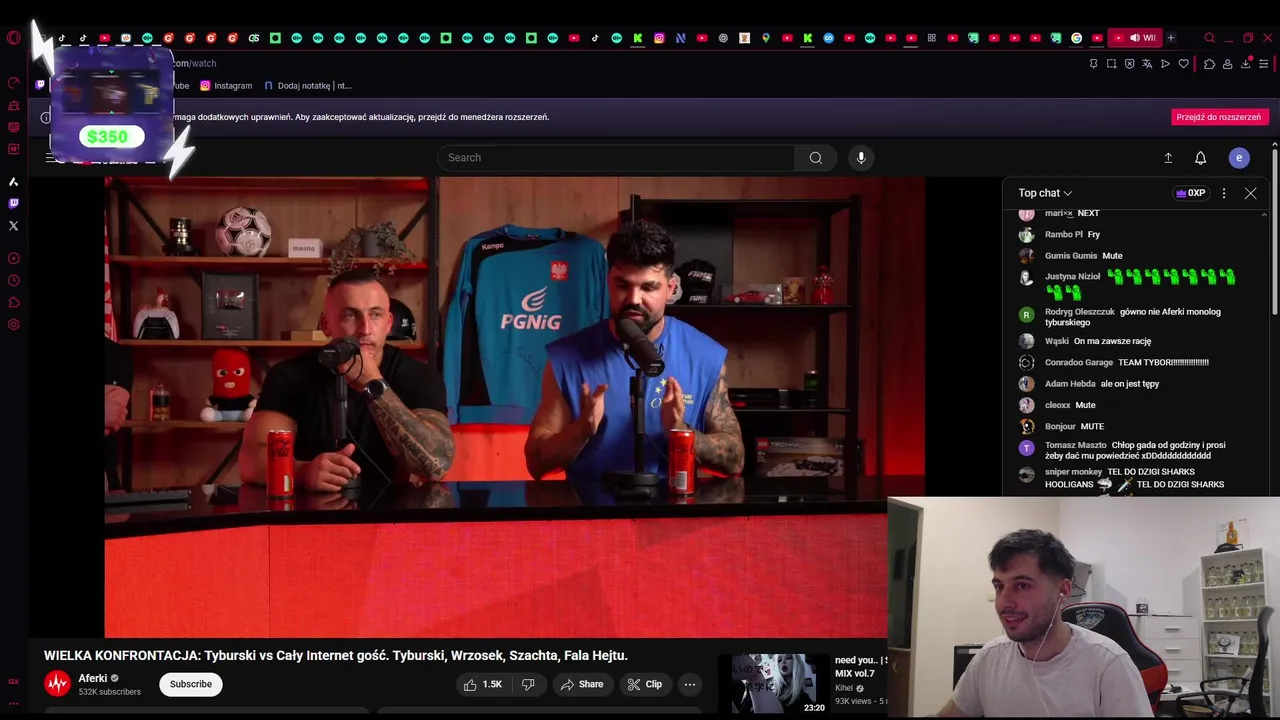Open the Aferki channel avatar
Viewport: 1280px width, 720px height.
click(x=57, y=684)
